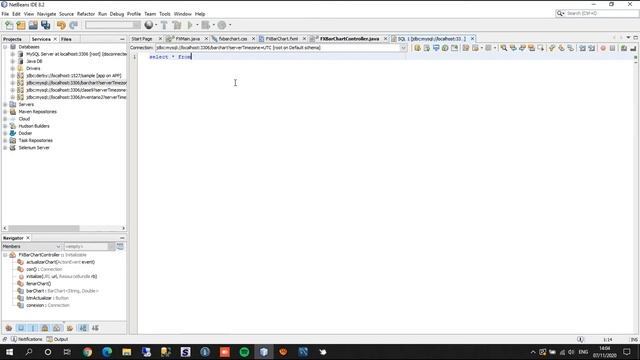Toggle Show Inherited Members in Navigator
640x360 pixels.
[x=9, y=328]
